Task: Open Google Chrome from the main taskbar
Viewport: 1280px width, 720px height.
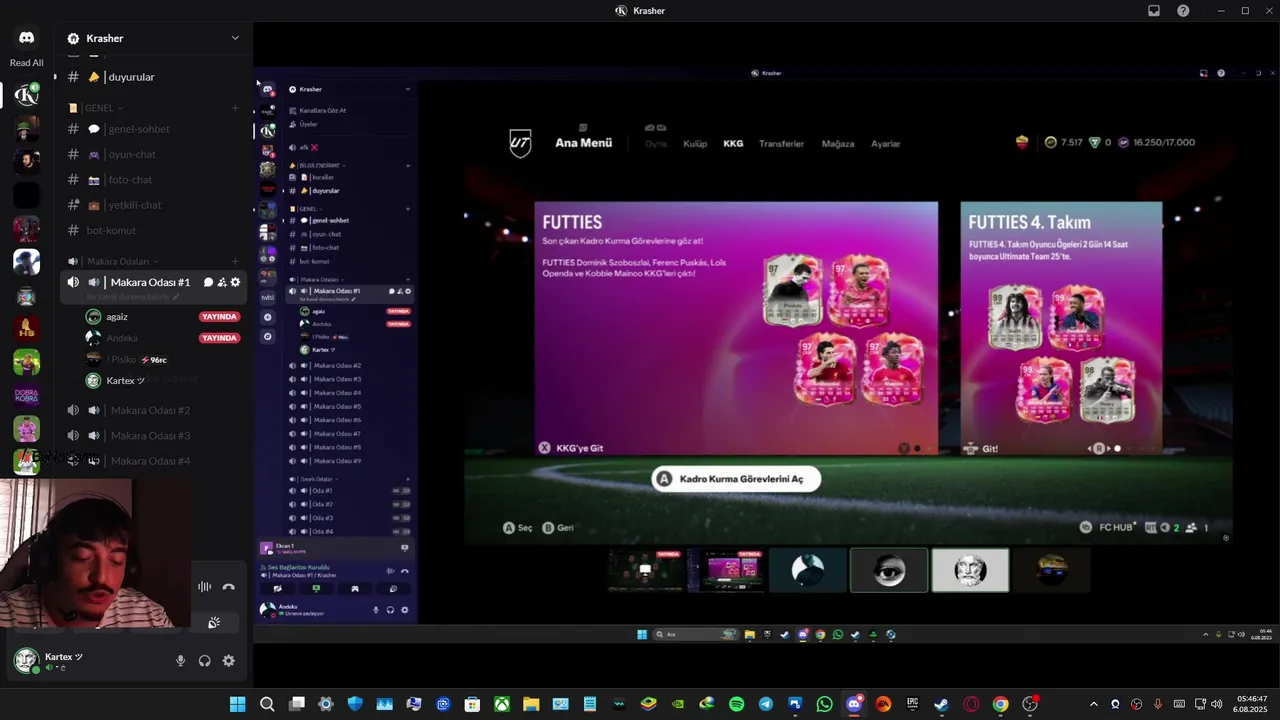Action: (1000, 704)
